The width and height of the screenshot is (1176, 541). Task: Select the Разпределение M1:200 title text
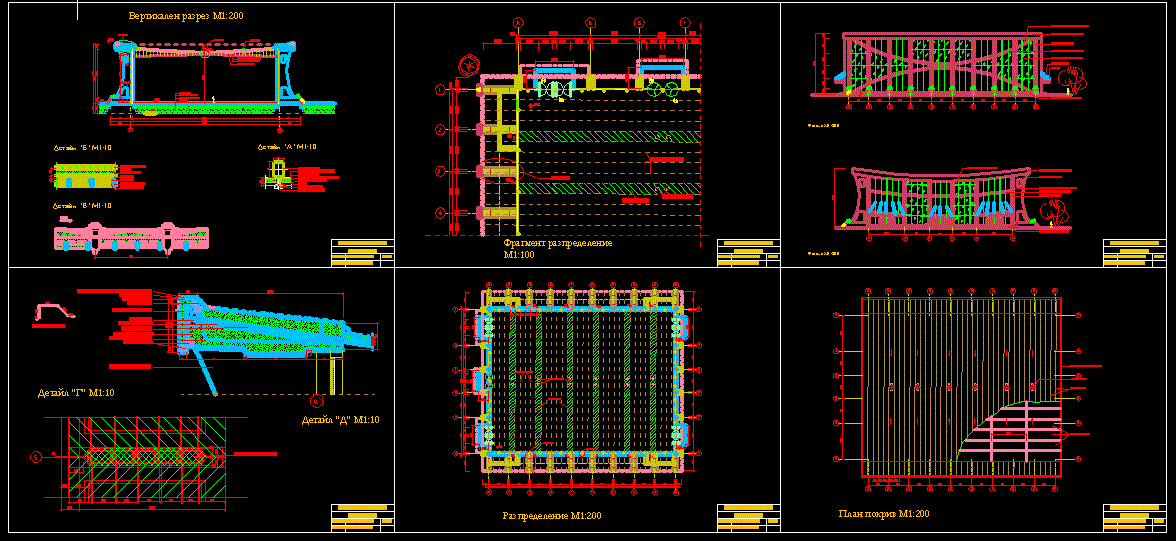pyautogui.click(x=552, y=516)
